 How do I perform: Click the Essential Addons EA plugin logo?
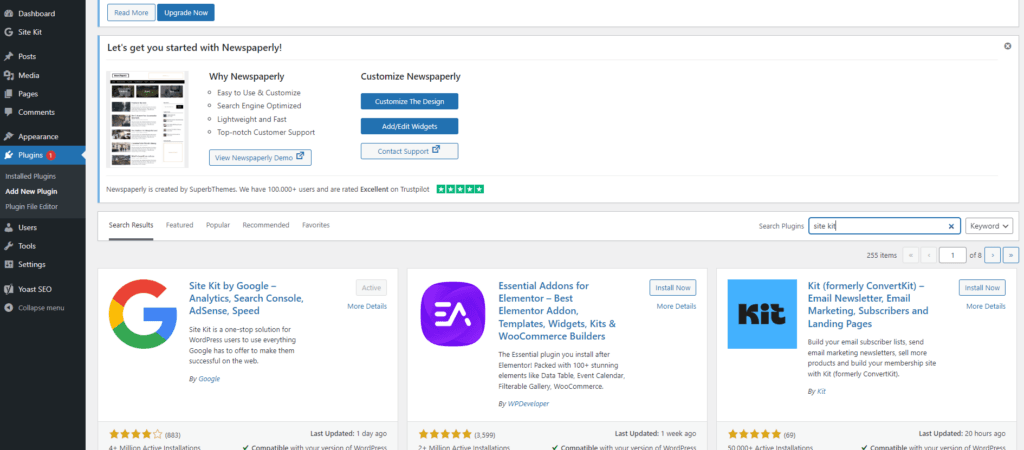tap(453, 314)
